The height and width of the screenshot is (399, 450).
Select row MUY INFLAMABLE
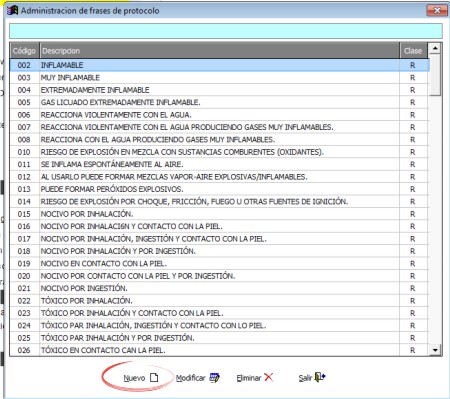tap(219, 78)
